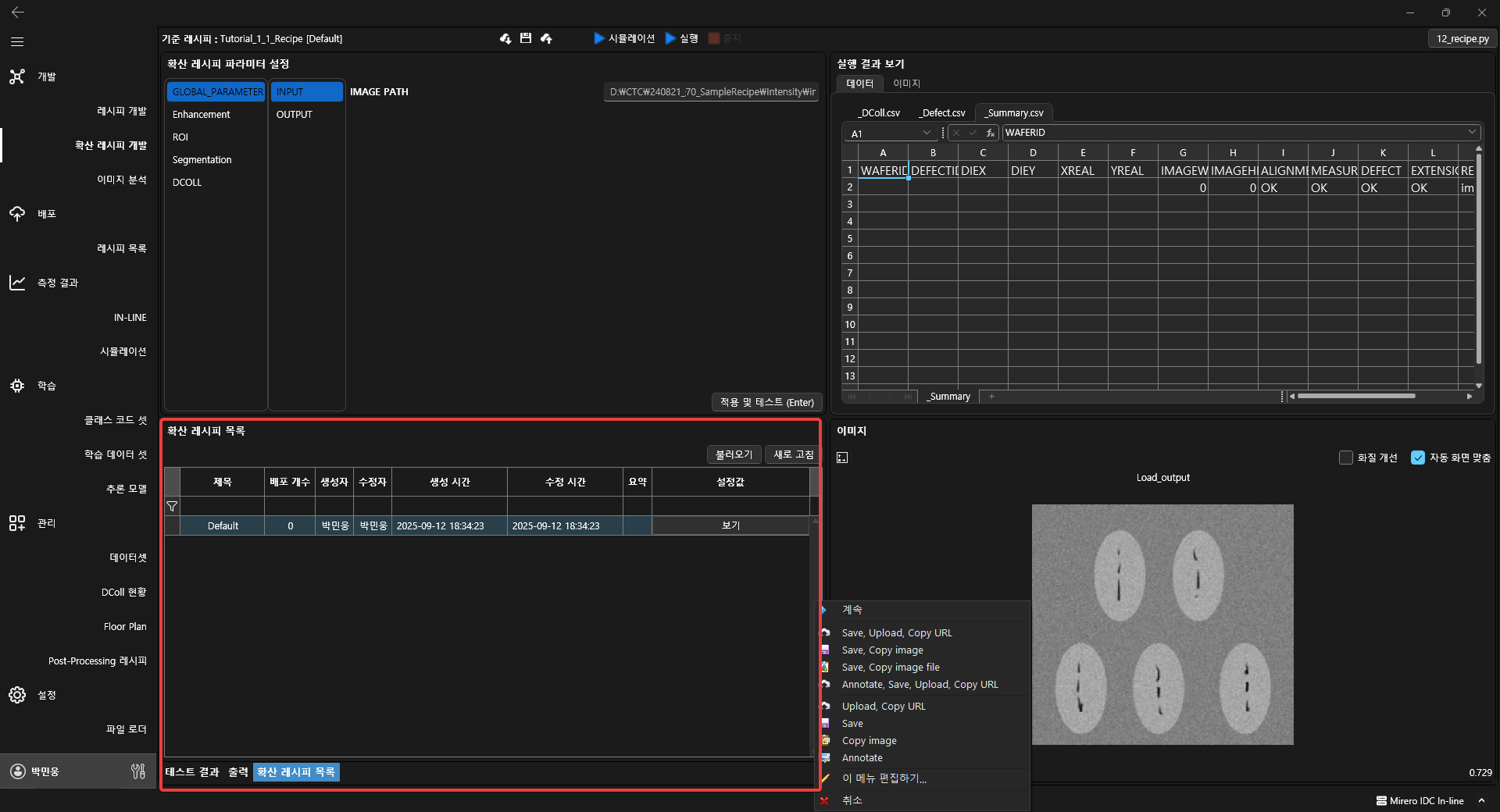Viewport: 1500px width, 812px height.
Task: Uncheck the 자동 화면 맞춤 checkbox
Action: (1417, 458)
